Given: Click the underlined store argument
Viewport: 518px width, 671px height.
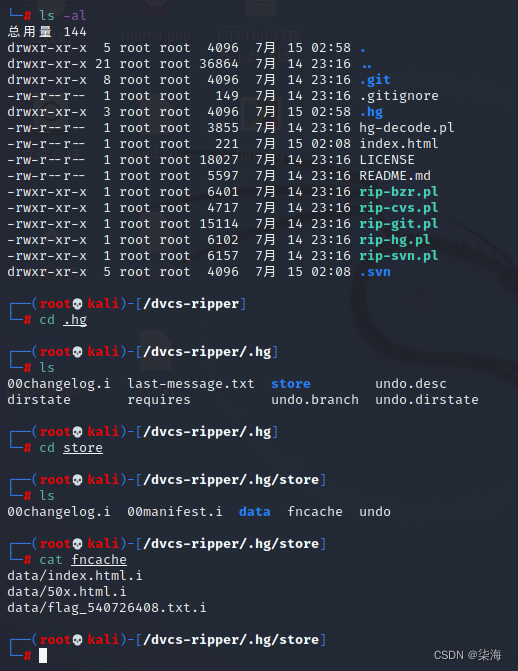Looking at the screenshot, I should [83, 448].
